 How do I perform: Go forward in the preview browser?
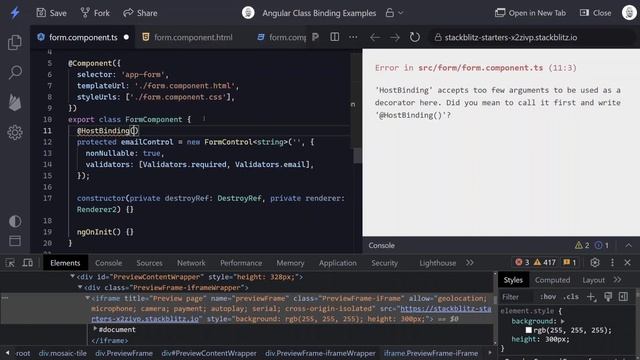pos(394,38)
